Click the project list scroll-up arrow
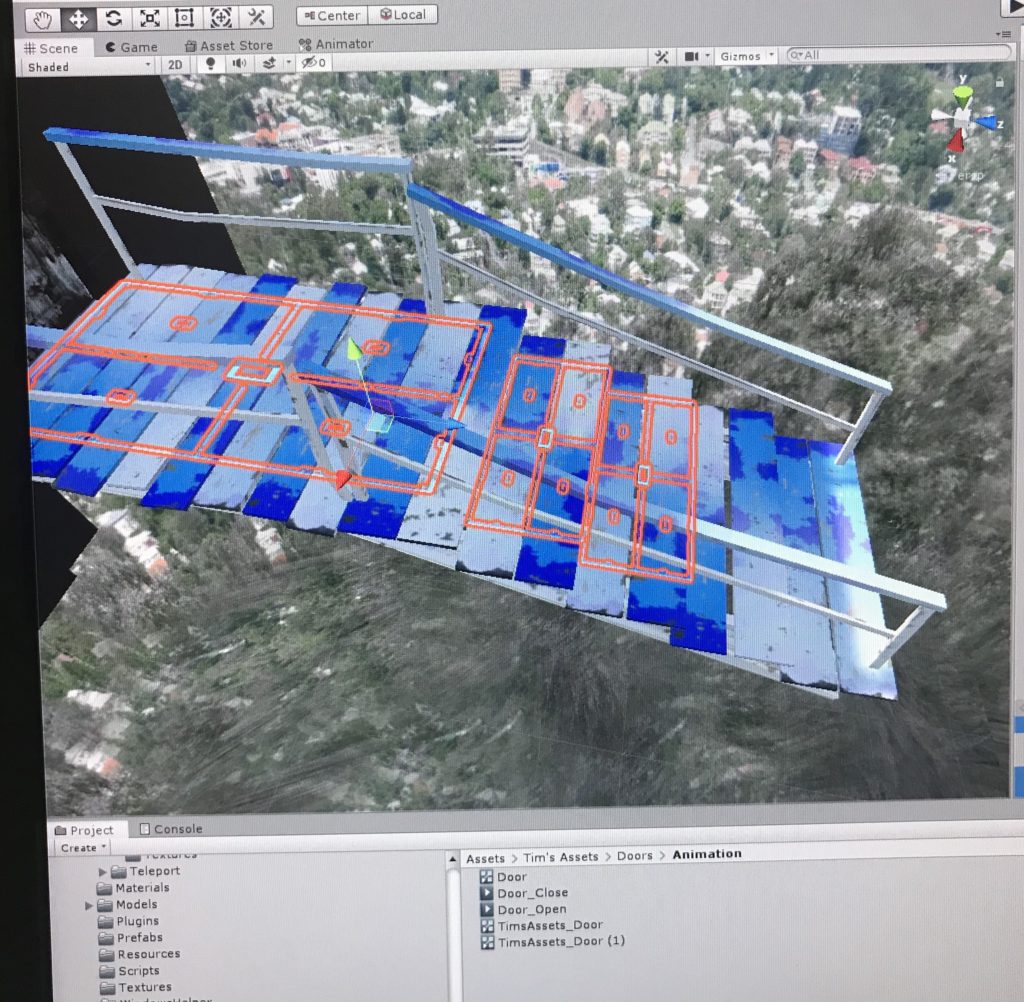This screenshot has width=1024, height=1002. pyautogui.click(x=453, y=860)
